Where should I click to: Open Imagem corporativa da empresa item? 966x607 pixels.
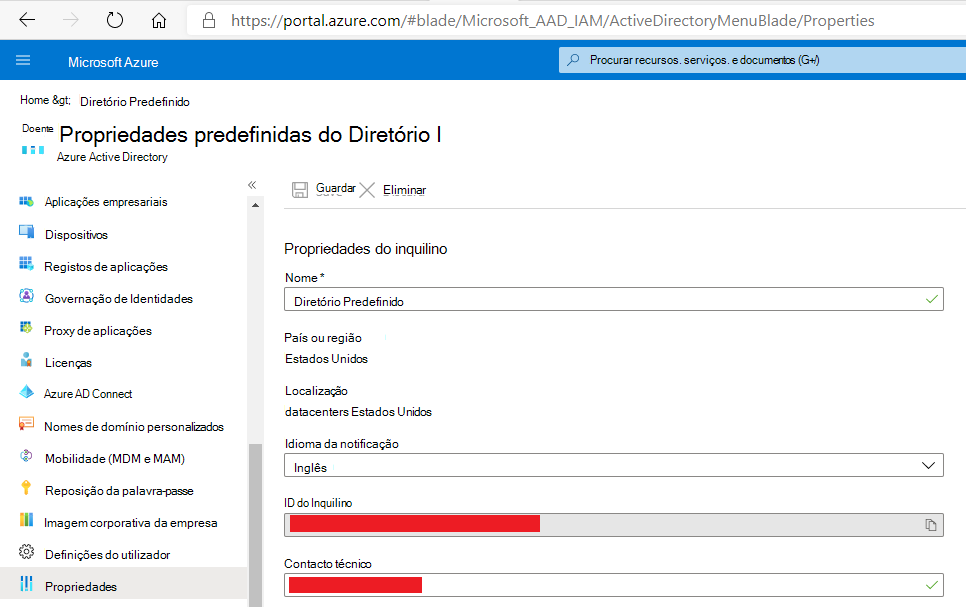[x=131, y=523]
